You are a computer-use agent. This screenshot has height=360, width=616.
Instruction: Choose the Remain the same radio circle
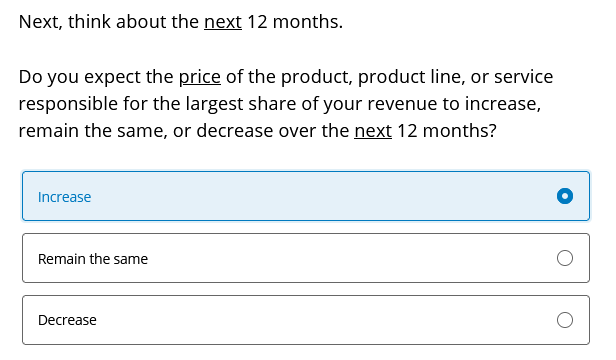(x=565, y=258)
